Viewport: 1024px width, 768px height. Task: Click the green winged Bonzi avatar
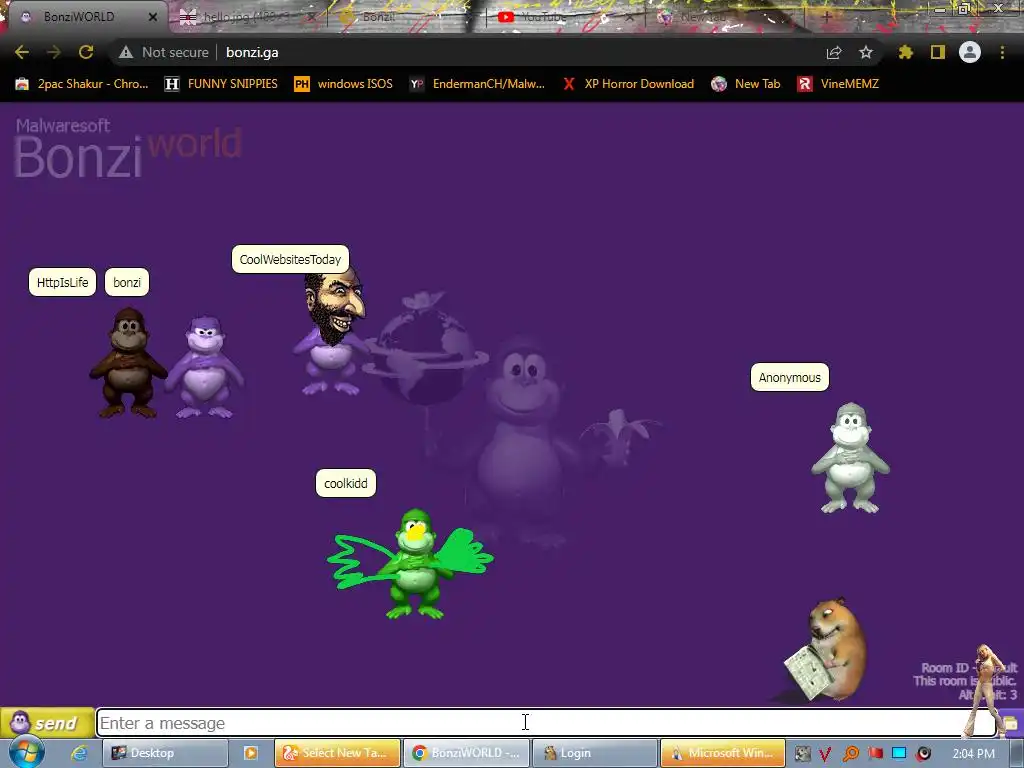click(411, 564)
